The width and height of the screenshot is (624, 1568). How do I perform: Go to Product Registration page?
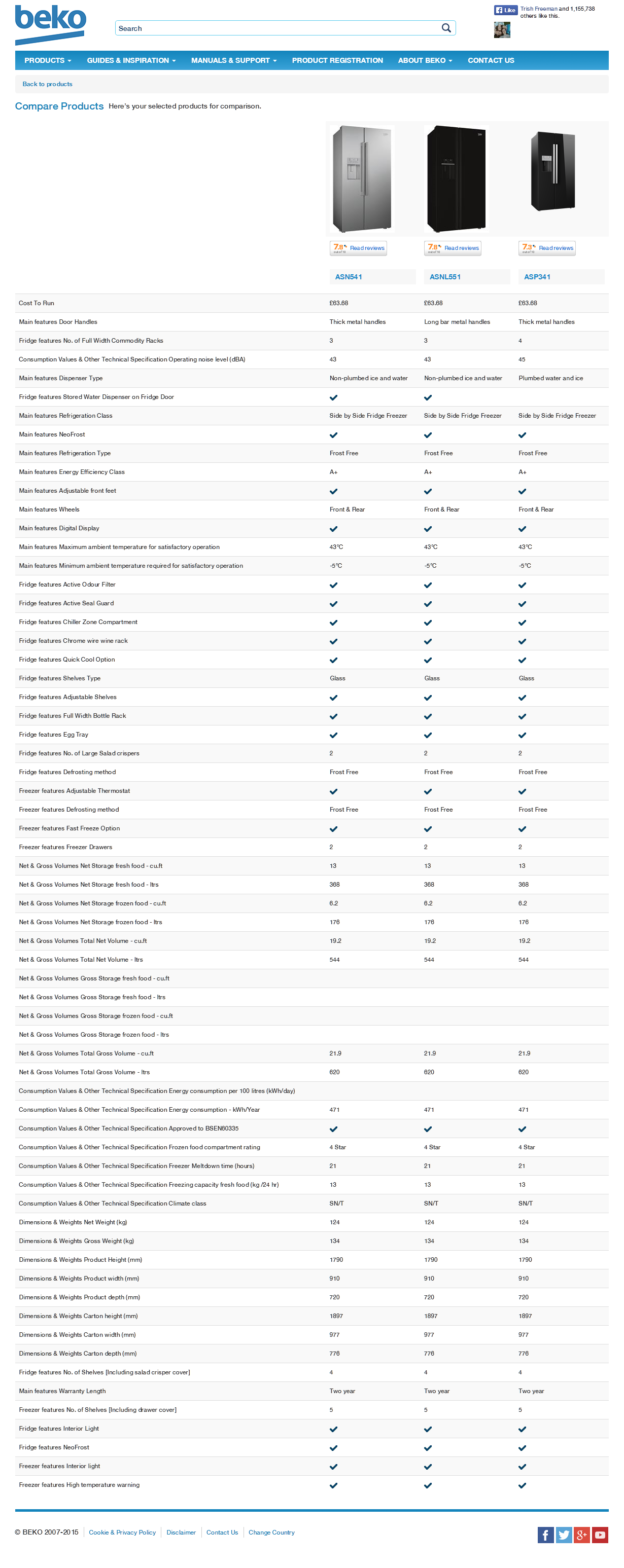(337, 60)
